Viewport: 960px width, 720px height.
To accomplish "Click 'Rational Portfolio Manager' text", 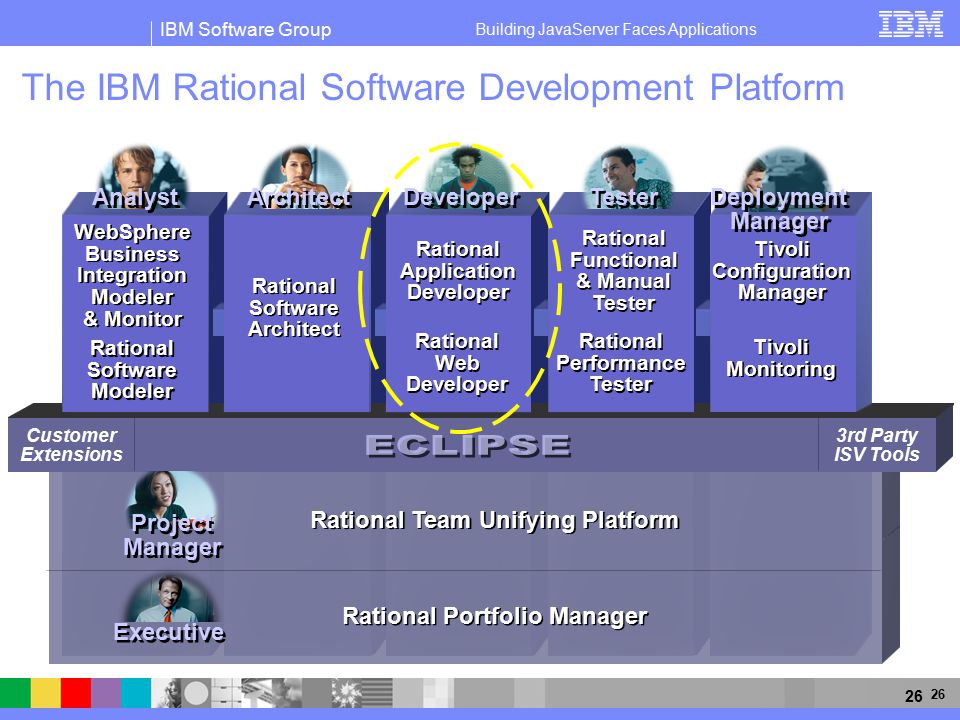I will tap(495, 617).
